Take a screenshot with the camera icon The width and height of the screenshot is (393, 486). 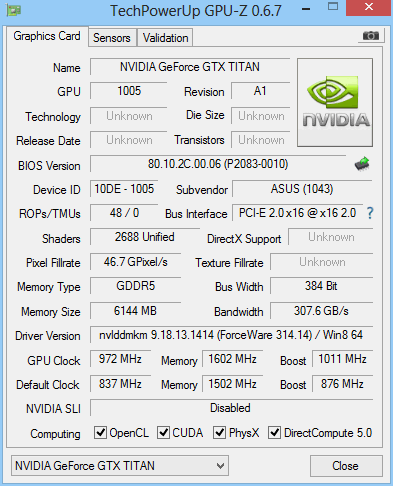click(371, 35)
